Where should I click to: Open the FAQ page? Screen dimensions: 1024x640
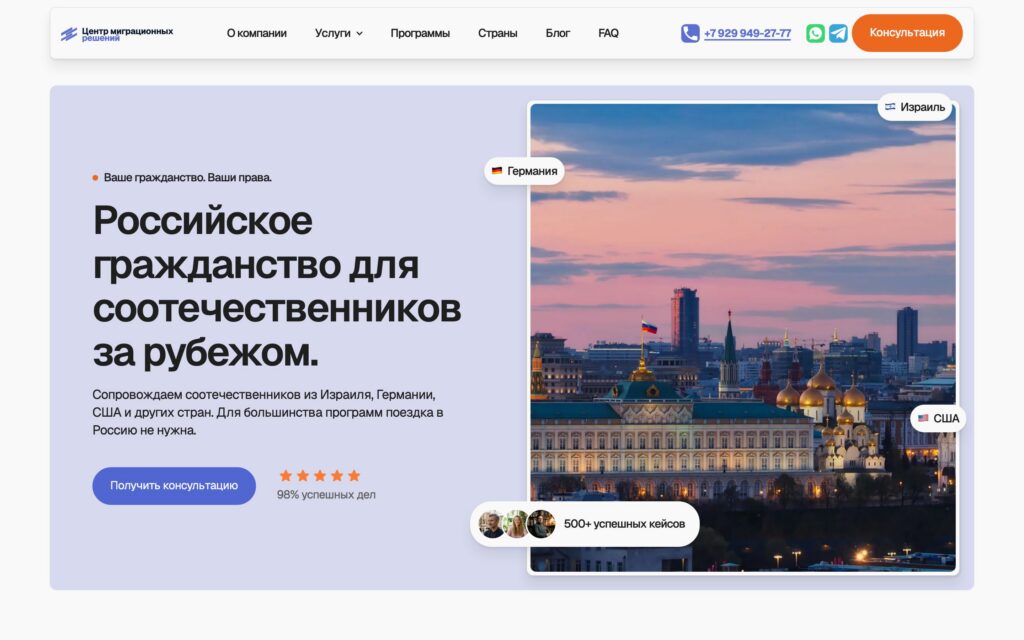(608, 33)
